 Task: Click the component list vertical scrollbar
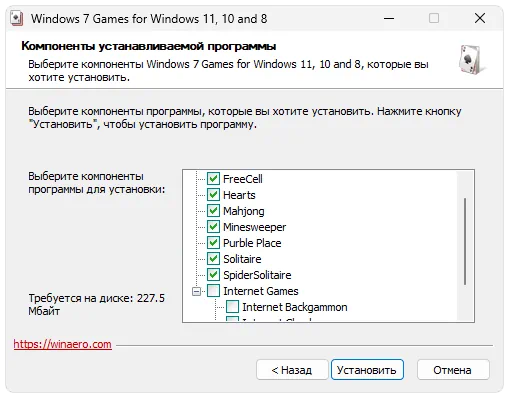pos(465,241)
